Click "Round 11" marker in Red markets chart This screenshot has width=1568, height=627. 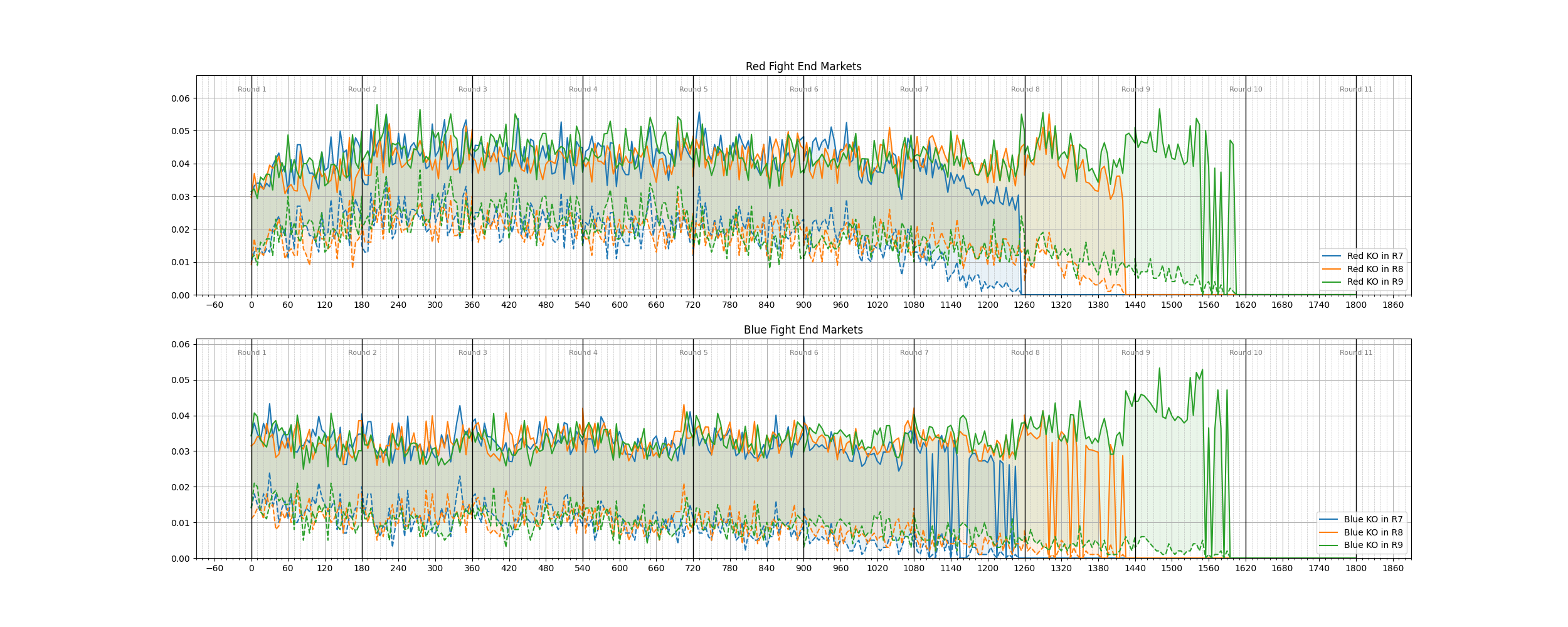[1356, 90]
